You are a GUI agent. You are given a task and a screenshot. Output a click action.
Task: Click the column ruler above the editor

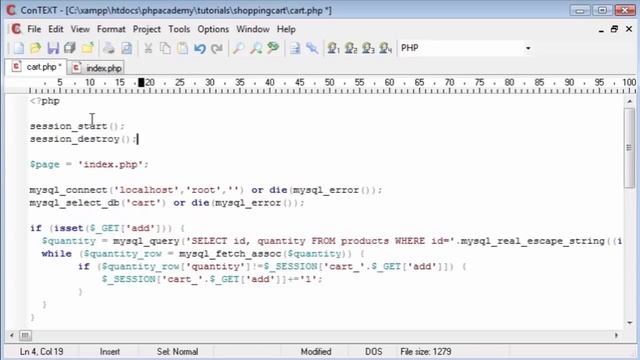coord(320,85)
